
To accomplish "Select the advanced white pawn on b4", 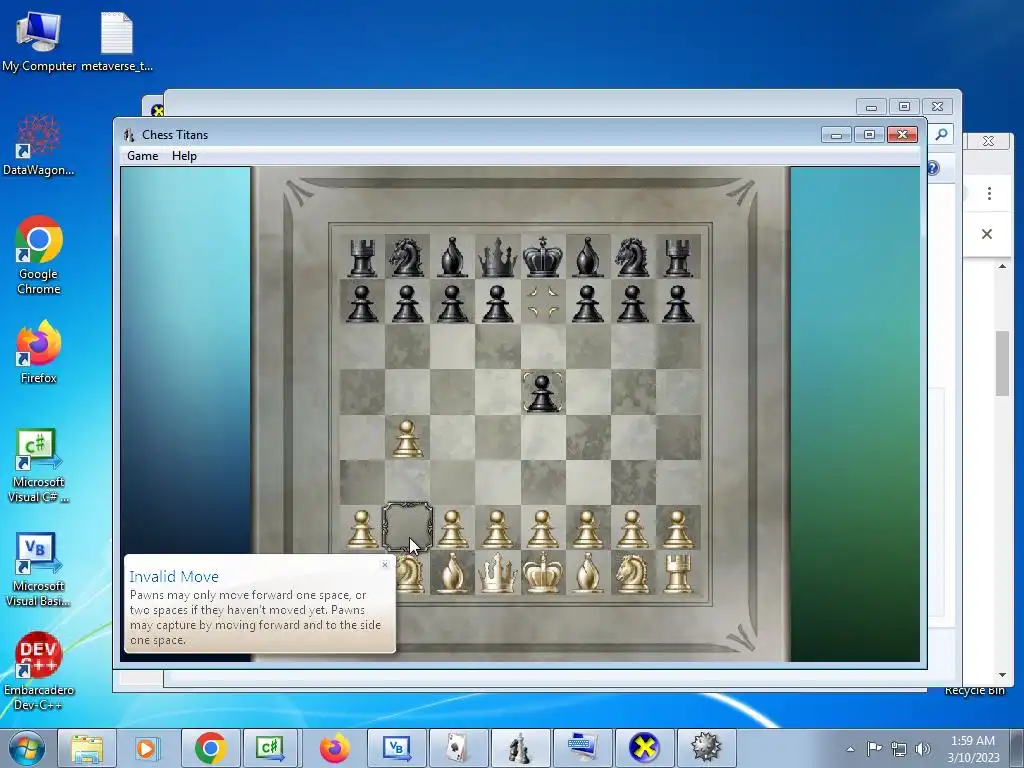I will tap(407, 438).
